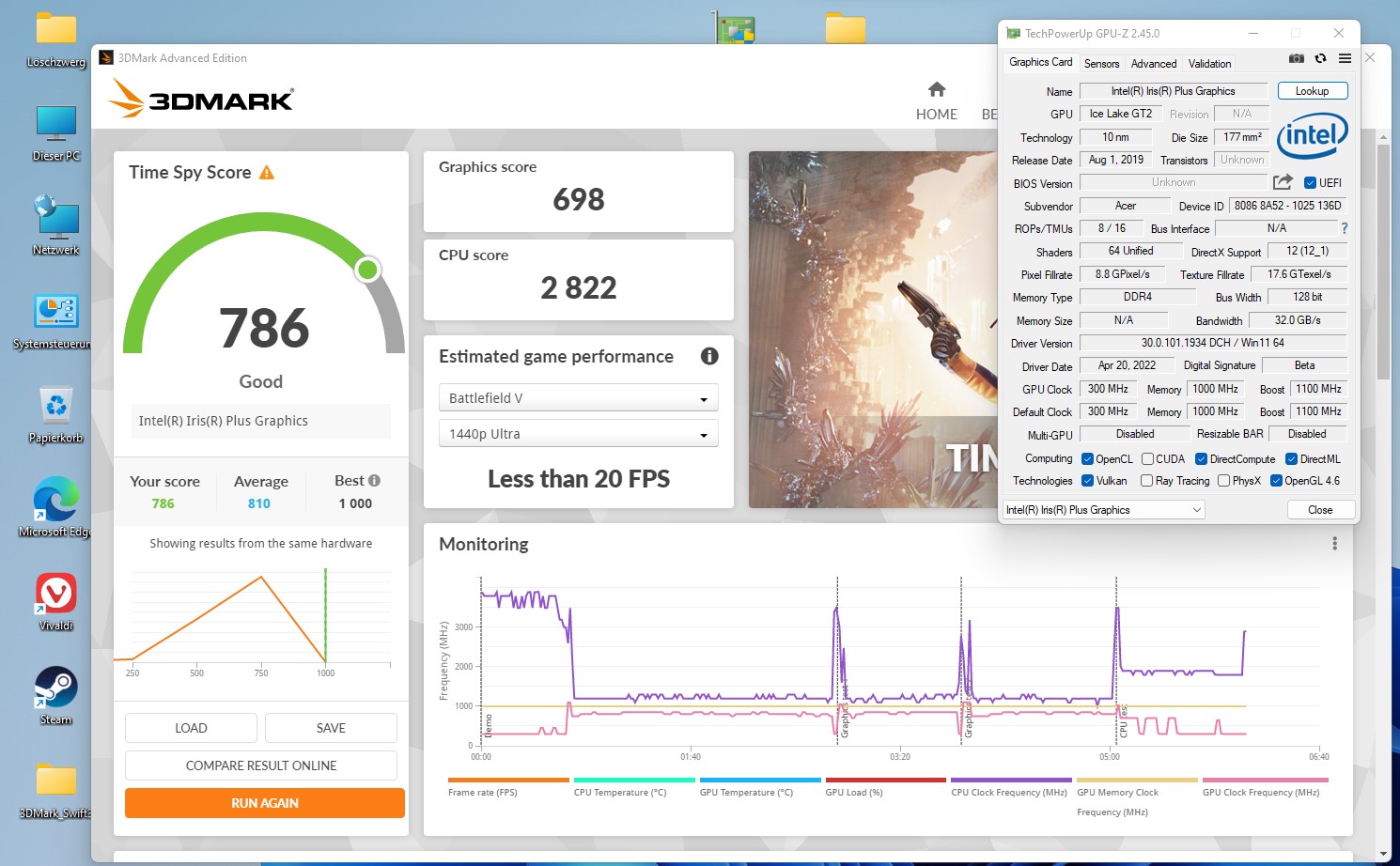Launch Vivaldi browser from desktop
The image size is (1400, 866).
56,602
